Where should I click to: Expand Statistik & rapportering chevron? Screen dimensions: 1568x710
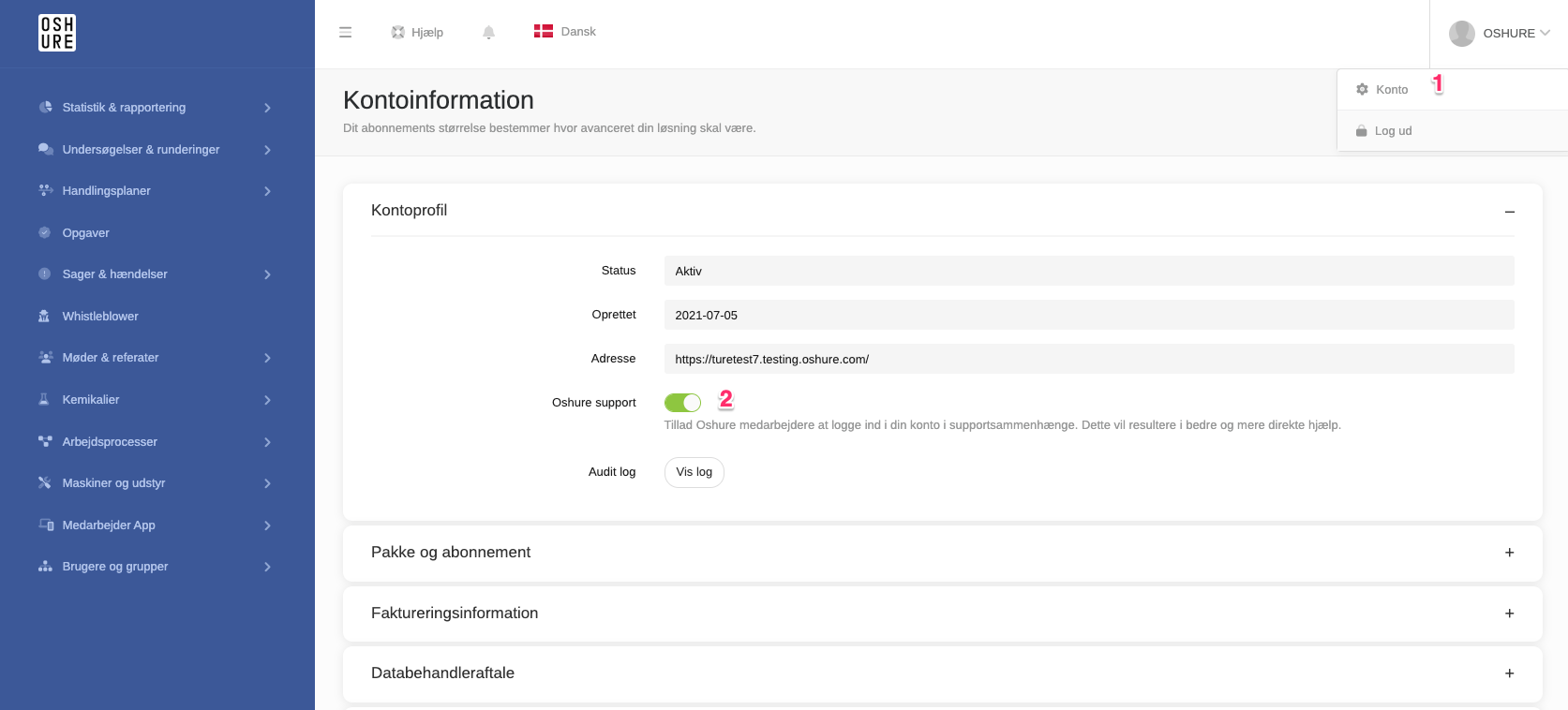267,108
